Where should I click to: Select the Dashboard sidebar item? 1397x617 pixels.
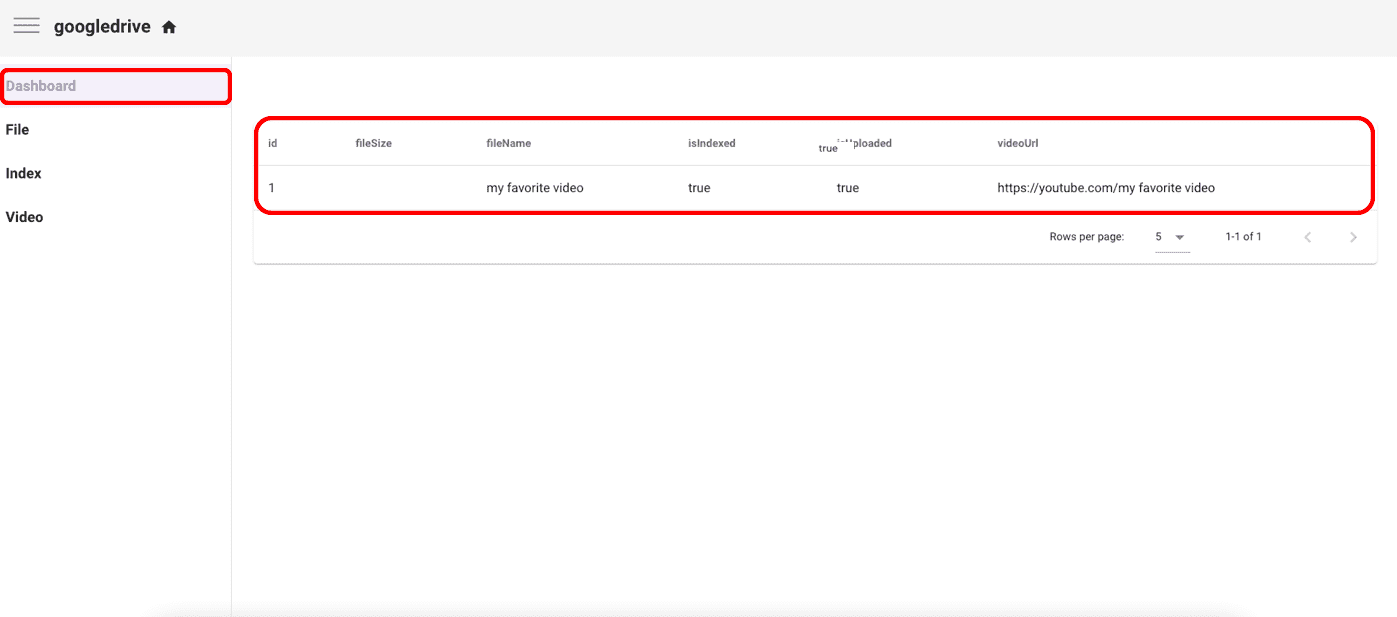[x=116, y=86]
